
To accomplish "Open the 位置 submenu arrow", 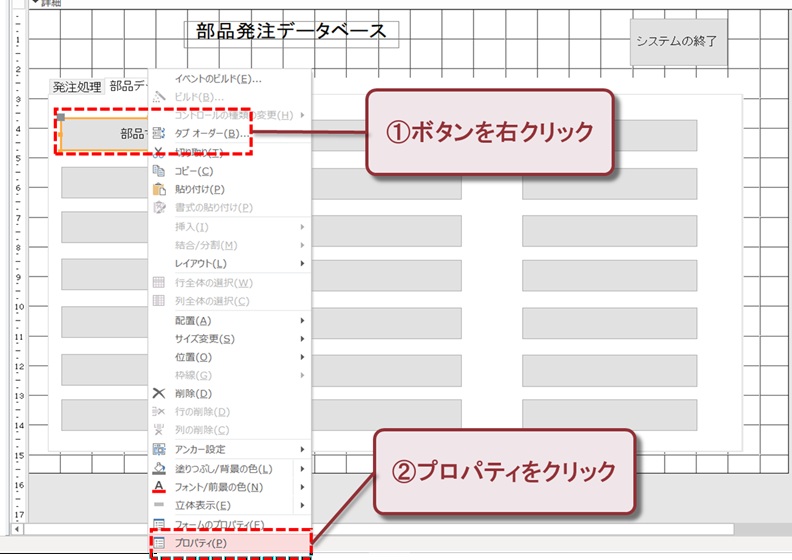I will (x=302, y=357).
